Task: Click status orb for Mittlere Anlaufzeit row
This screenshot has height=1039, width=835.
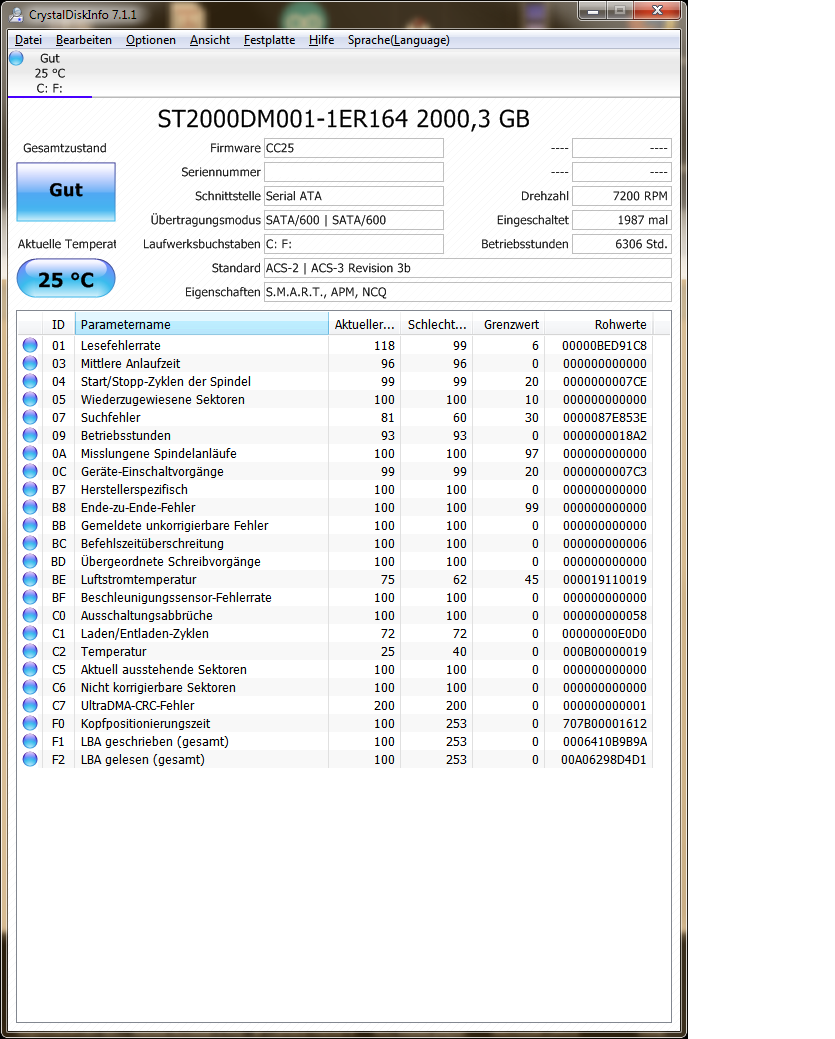Action: click(30, 363)
